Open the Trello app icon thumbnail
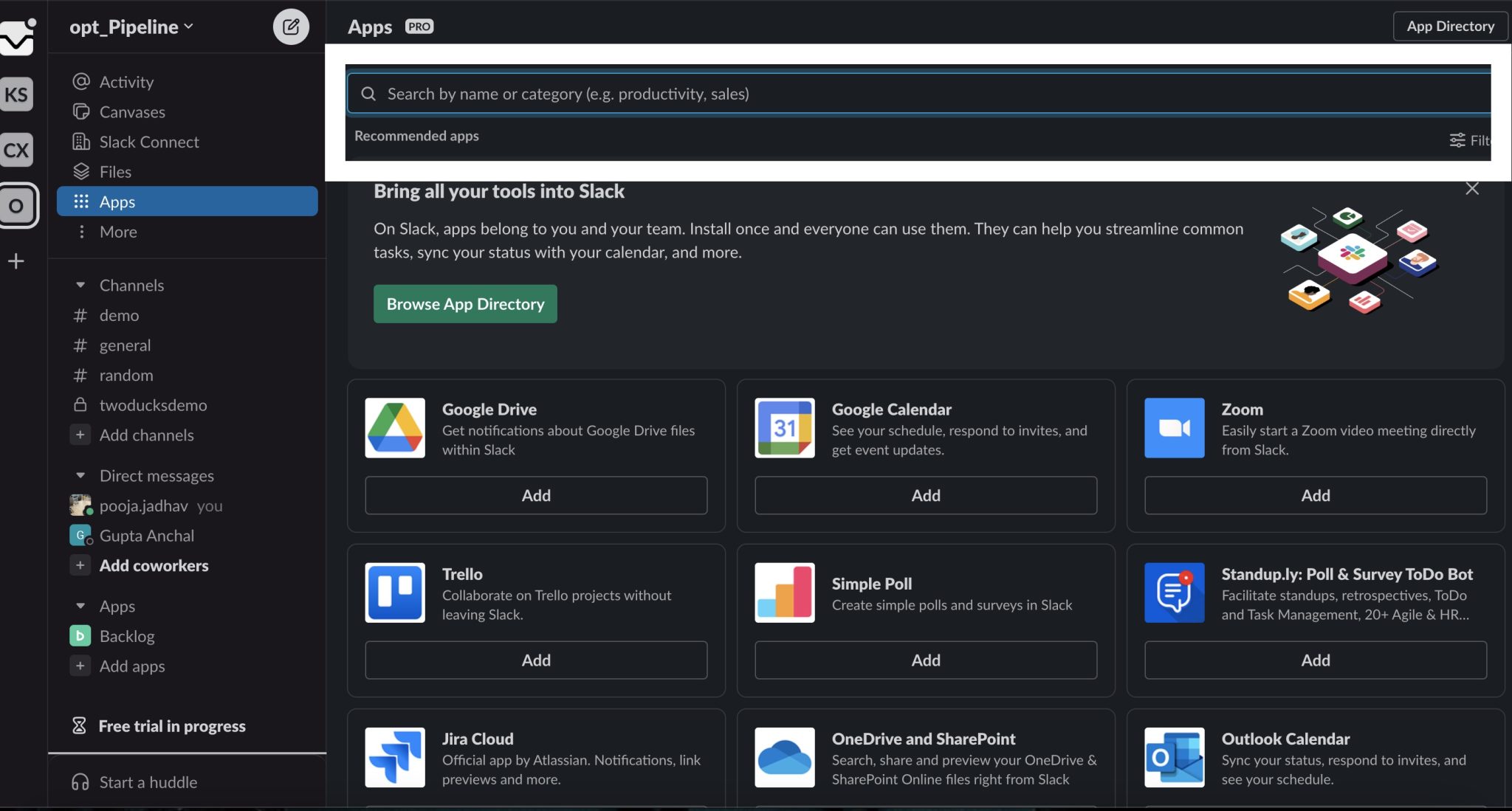The height and width of the screenshot is (811, 1512). tap(394, 593)
